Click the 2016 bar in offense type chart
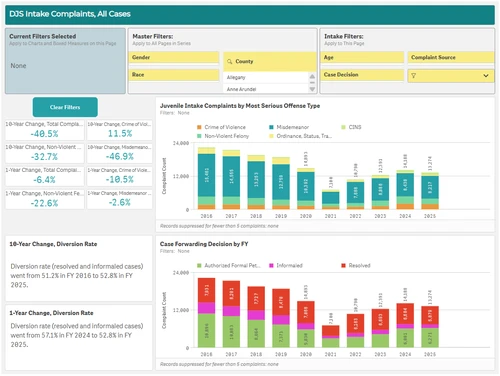Image resolution: width=500 pixels, height=376 pixels. pos(206,178)
